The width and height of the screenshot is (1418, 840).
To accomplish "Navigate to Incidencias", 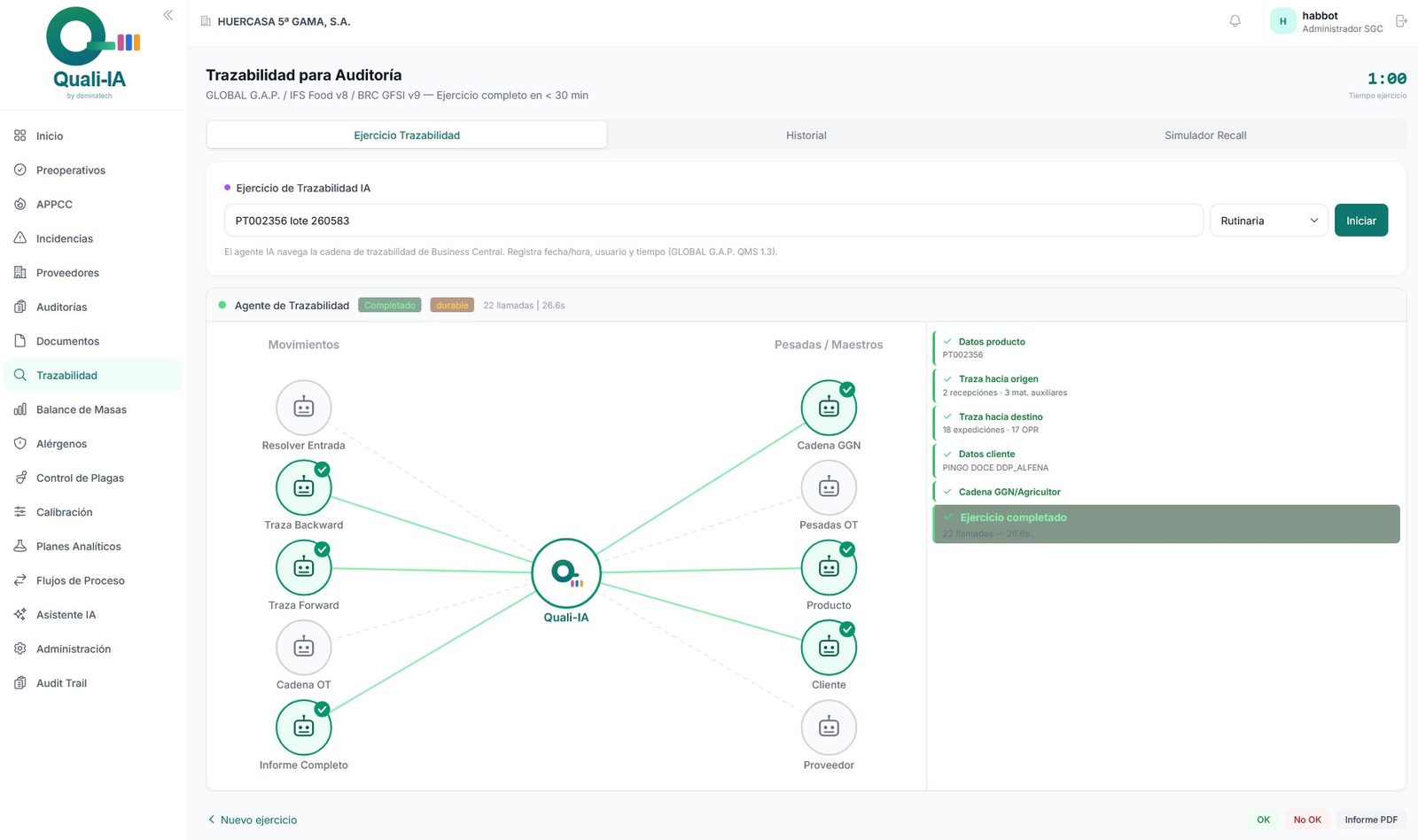I will pos(93,239).
